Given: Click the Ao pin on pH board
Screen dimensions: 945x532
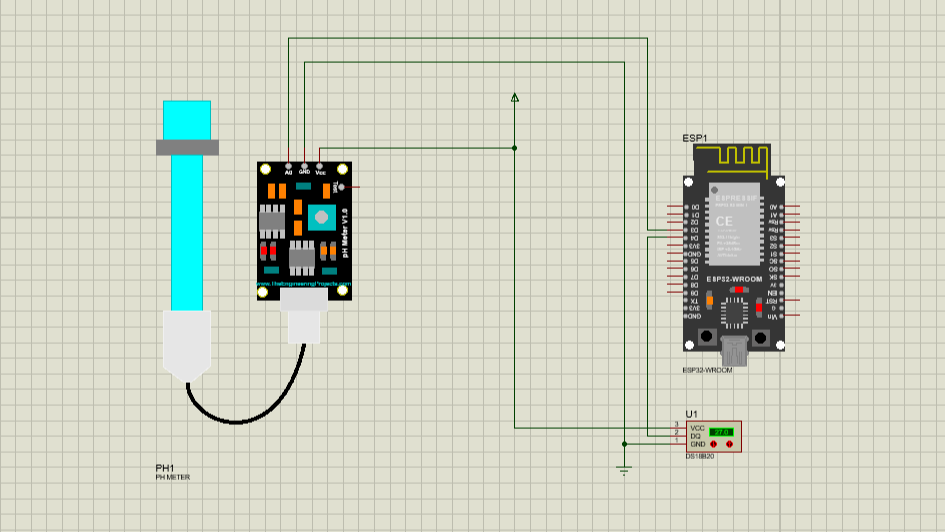Looking at the screenshot, I should [x=289, y=166].
